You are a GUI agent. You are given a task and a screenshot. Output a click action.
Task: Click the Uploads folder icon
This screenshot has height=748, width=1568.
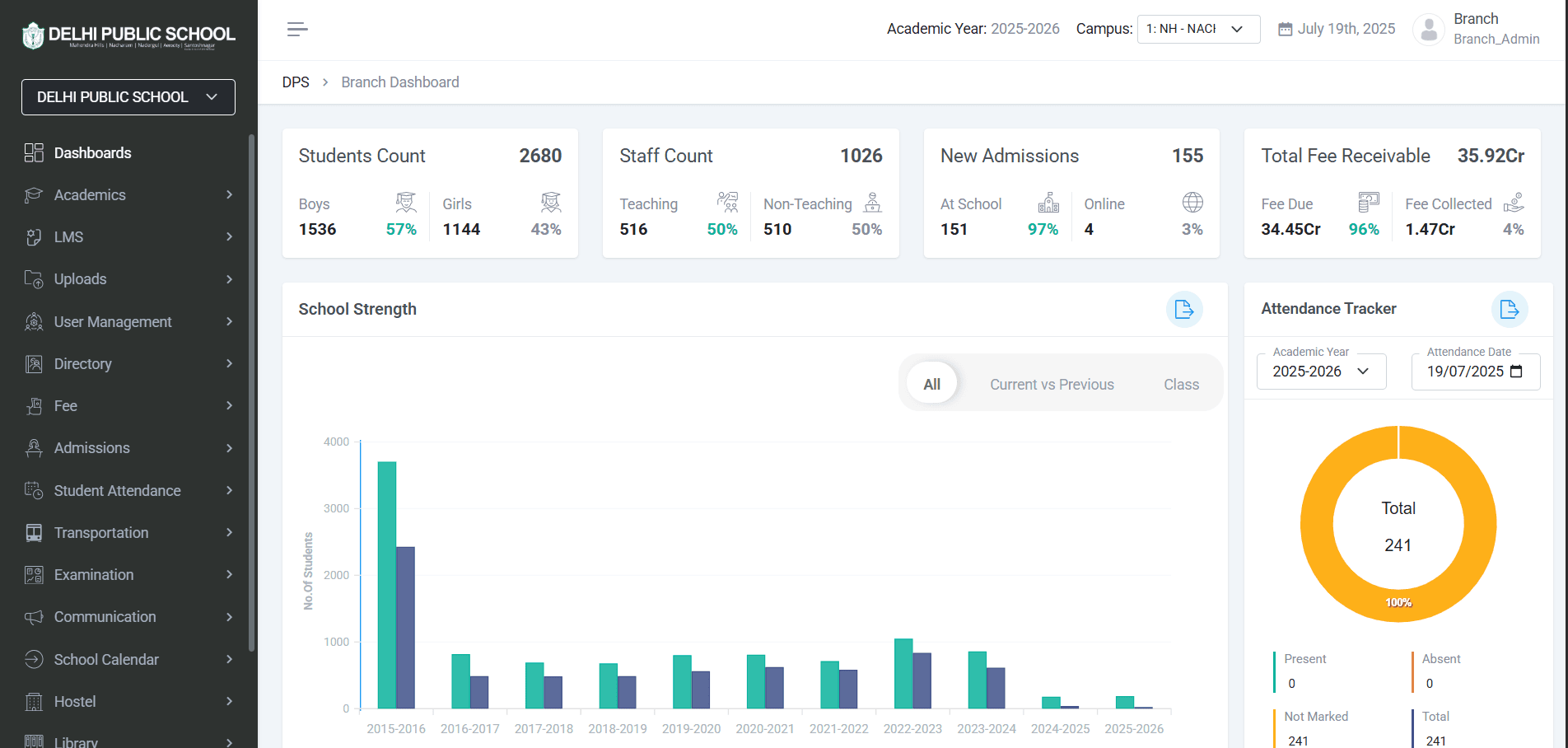point(34,279)
